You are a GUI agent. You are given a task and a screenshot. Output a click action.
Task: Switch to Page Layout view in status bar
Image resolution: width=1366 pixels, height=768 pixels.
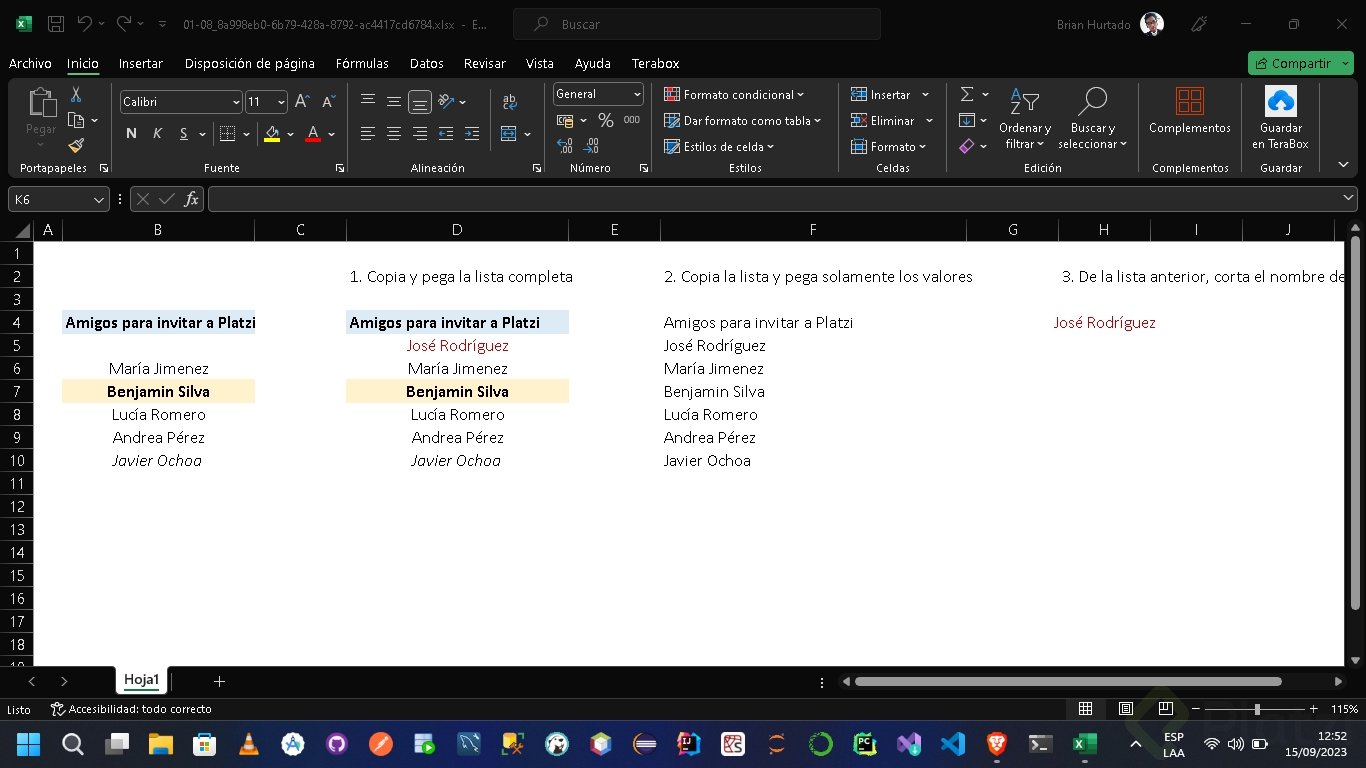click(1126, 709)
